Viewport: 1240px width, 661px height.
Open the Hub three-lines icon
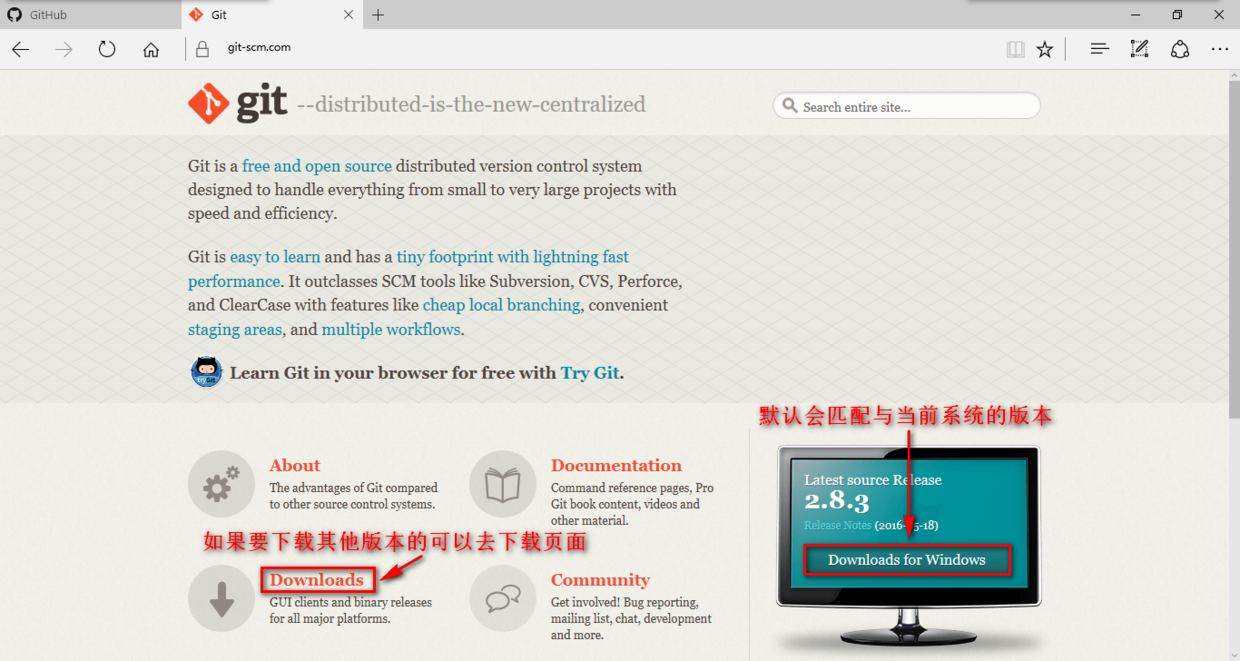[x=1100, y=48]
